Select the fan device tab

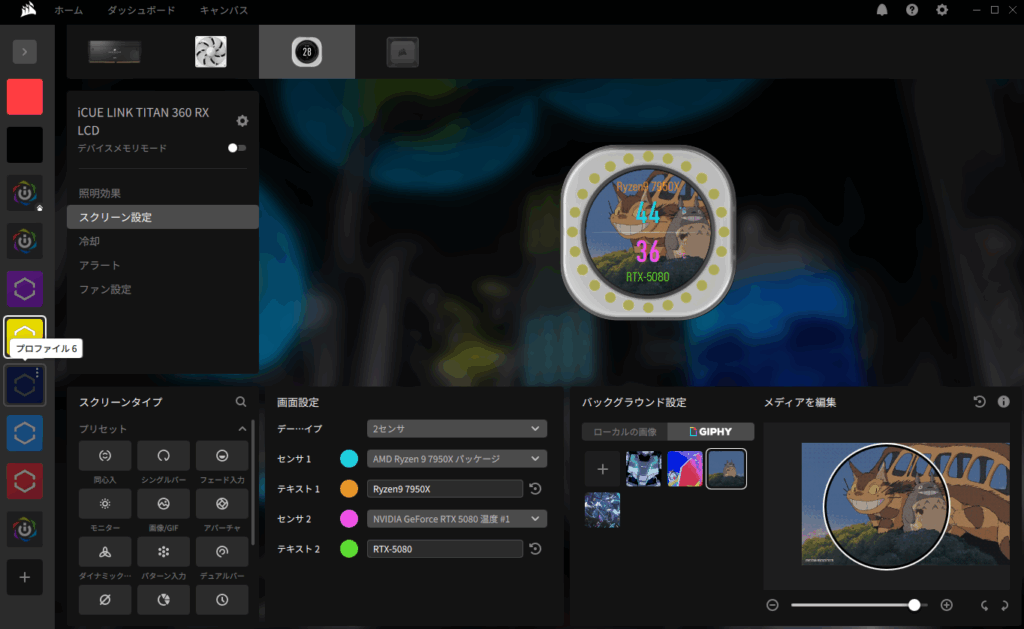coord(211,52)
